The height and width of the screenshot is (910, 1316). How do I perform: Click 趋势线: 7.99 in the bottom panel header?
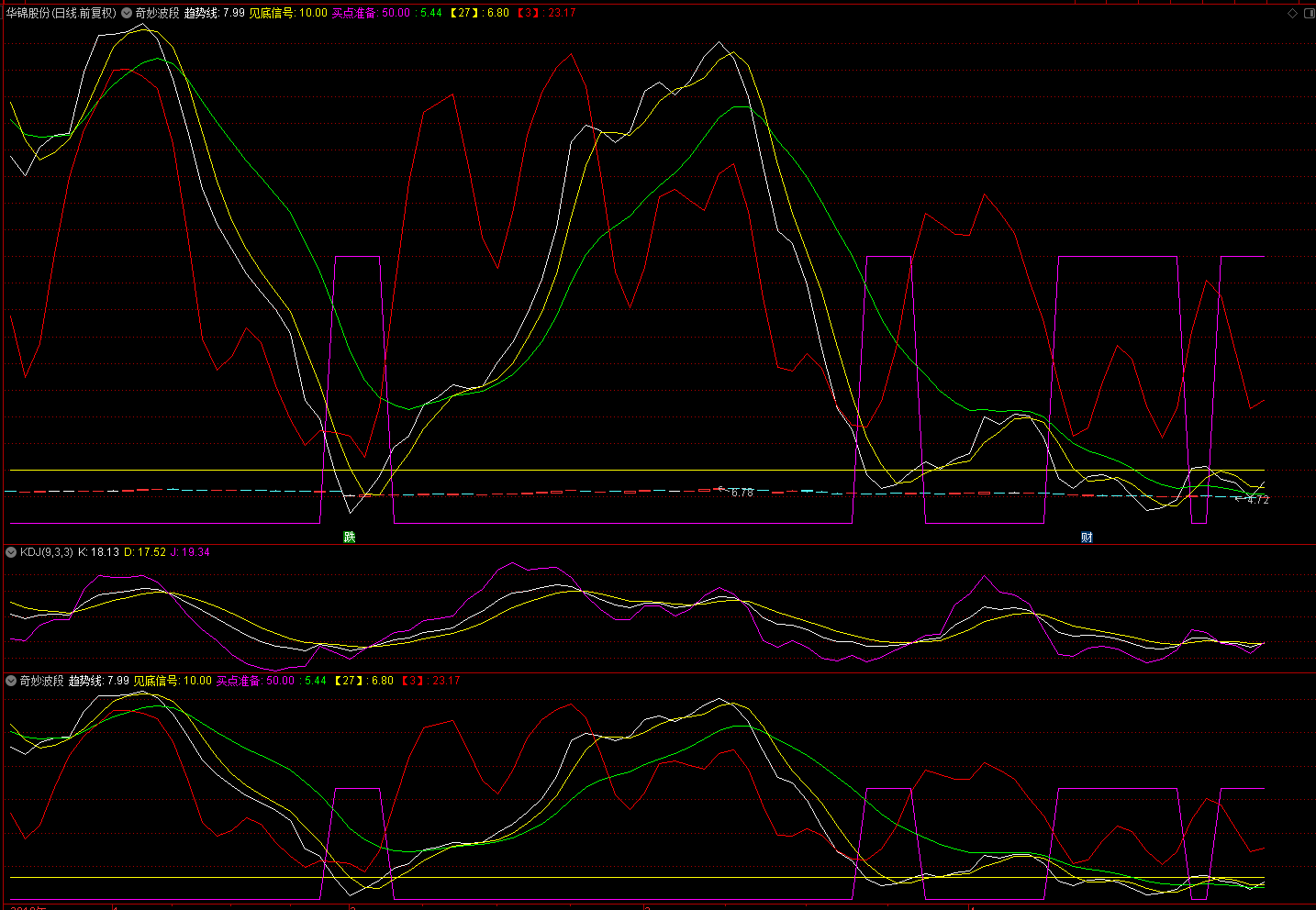point(99,681)
